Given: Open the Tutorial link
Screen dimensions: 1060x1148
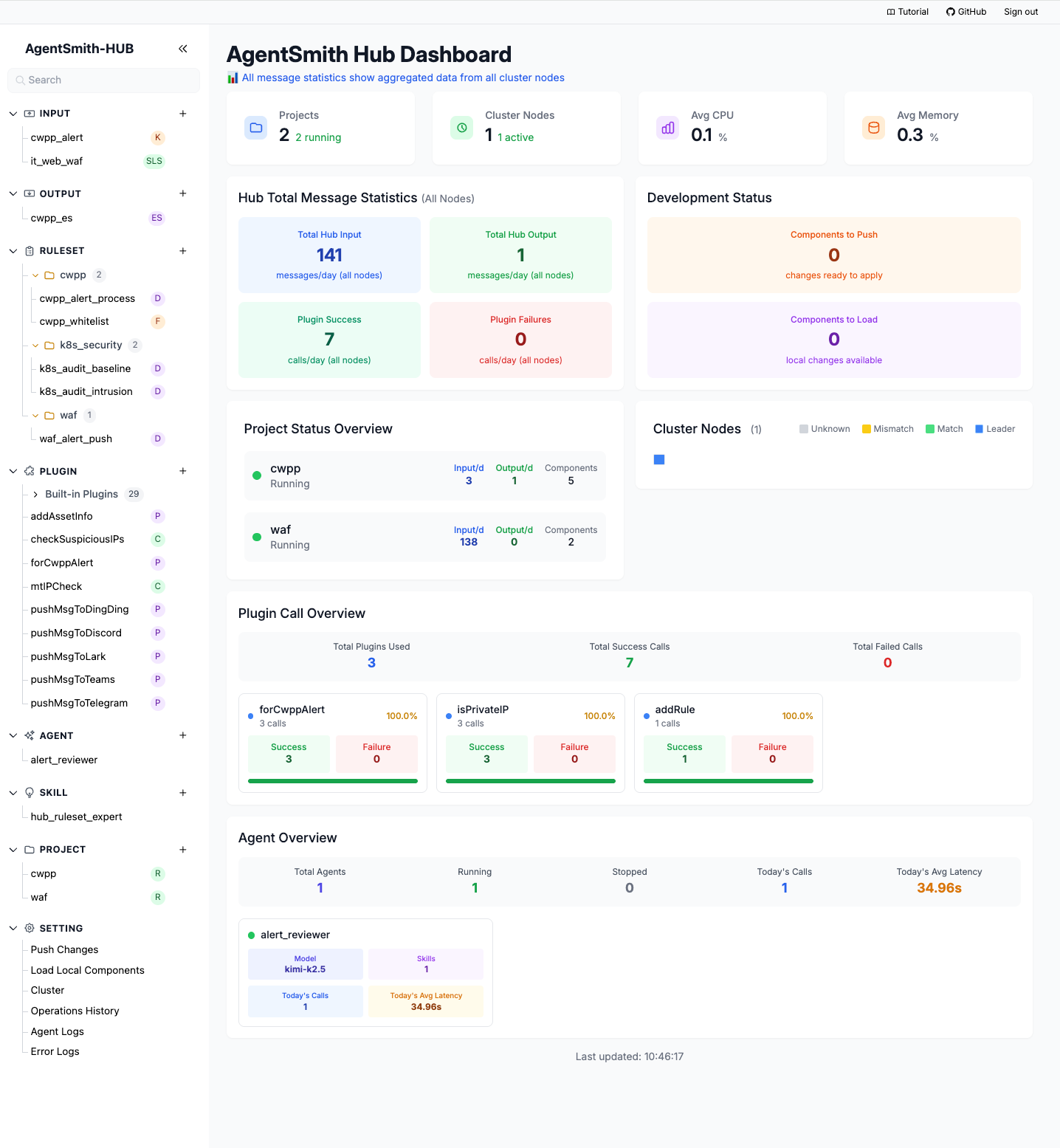Looking at the screenshot, I should pos(908,12).
